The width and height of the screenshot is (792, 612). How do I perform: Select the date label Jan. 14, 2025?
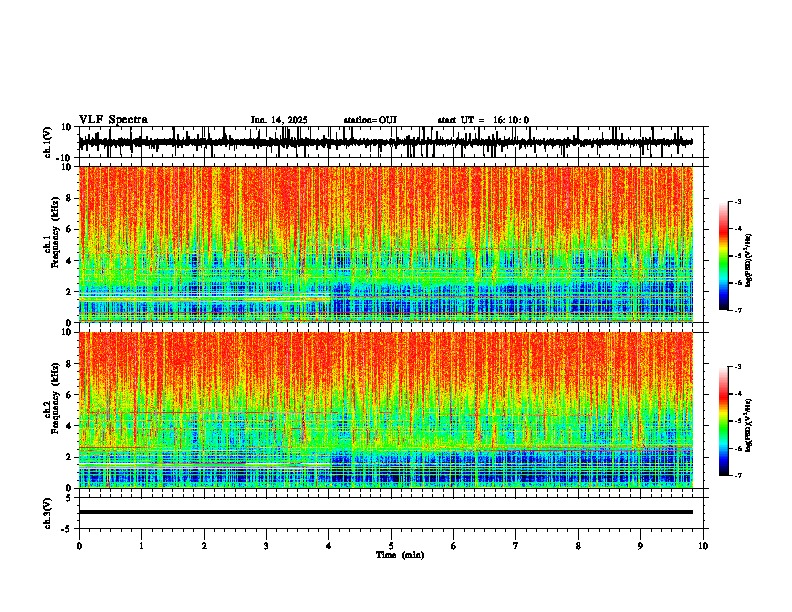(x=279, y=120)
